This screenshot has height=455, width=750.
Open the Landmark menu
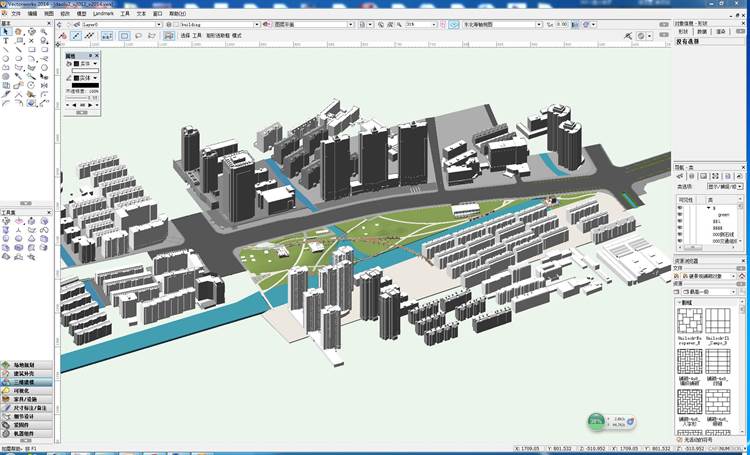click(102, 14)
